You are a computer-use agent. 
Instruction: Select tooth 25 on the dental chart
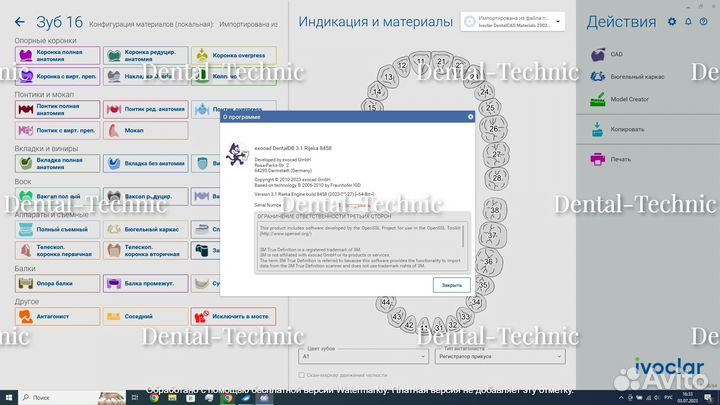coord(490,108)
